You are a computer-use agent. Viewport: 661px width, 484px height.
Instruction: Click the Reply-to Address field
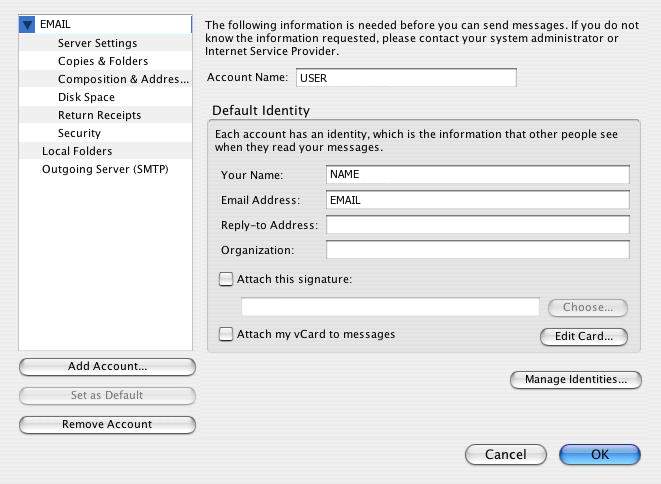pyautogui.click(x=478, y=225)
